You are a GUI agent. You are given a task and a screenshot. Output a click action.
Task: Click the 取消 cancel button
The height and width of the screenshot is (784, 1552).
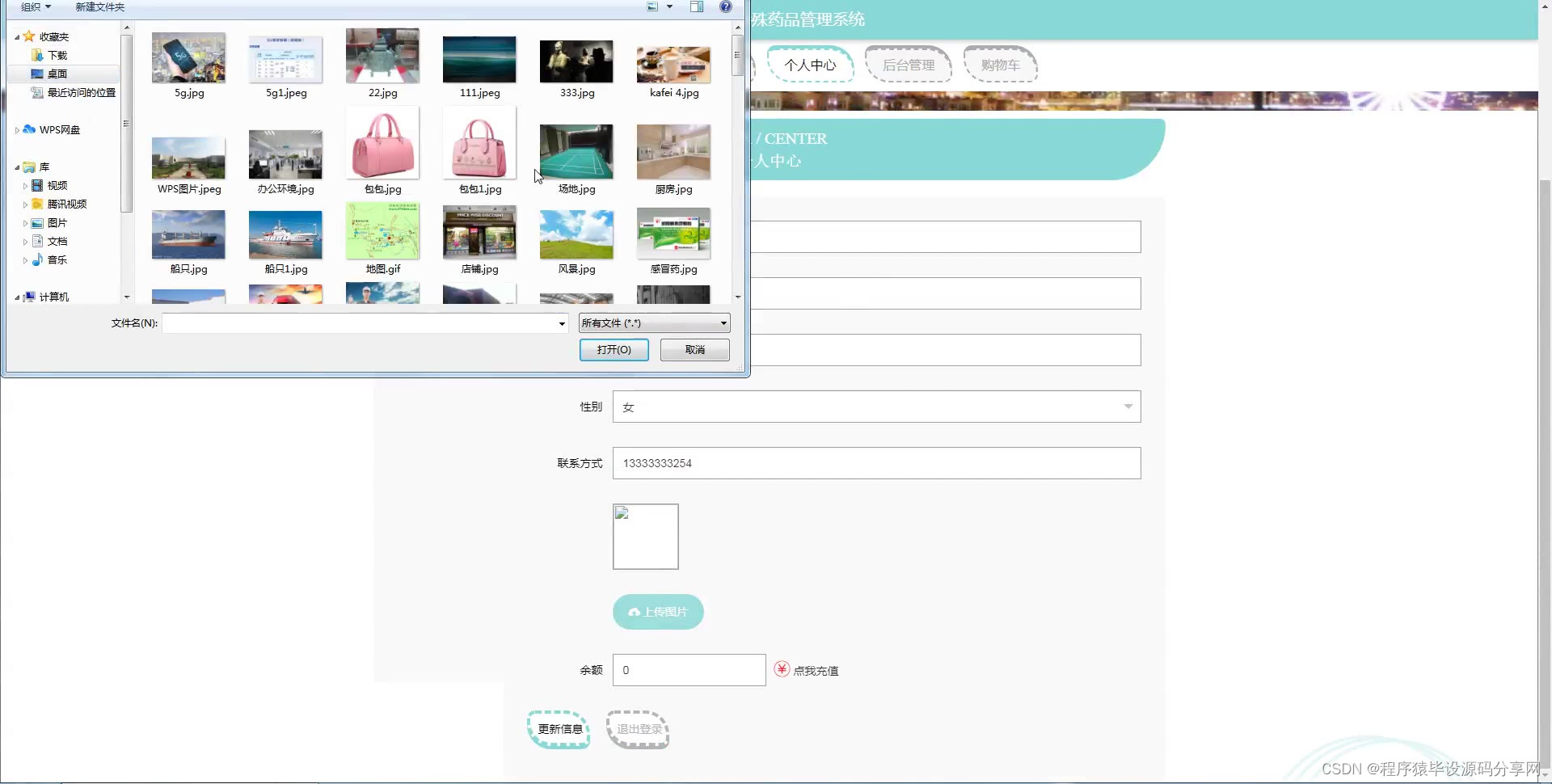point(695,350)
